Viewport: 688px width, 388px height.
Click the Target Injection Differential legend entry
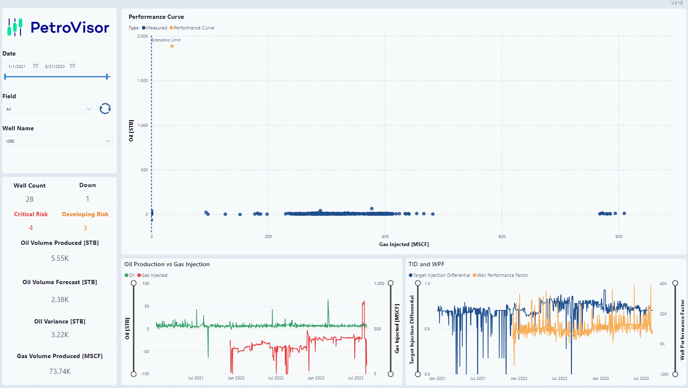pyautogui.click(x=439, y=275)
